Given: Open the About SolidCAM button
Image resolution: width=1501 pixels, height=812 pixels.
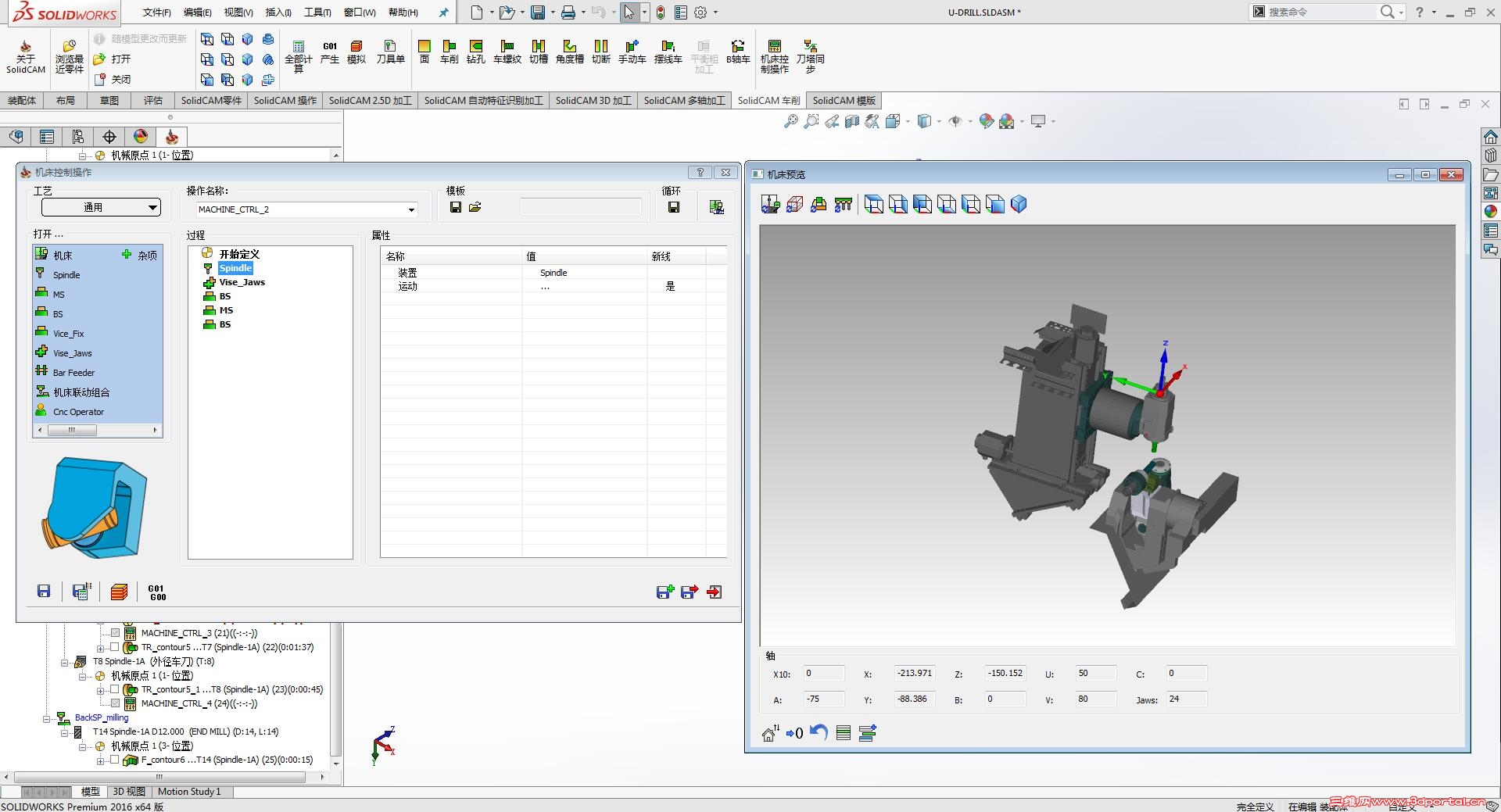Looking at the screenshot, I should pos(25,57).
